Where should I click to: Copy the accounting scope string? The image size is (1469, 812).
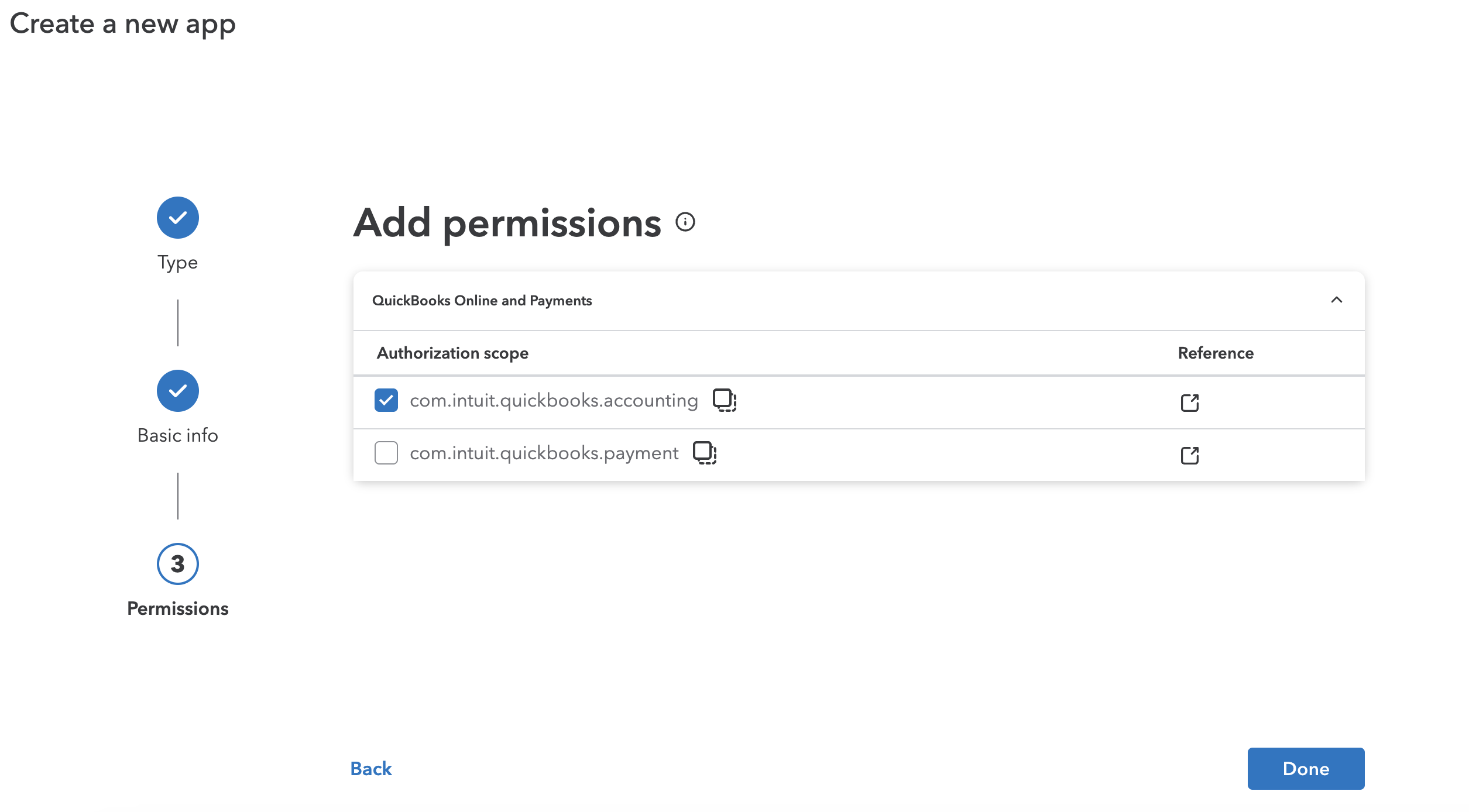coord(724,400)
